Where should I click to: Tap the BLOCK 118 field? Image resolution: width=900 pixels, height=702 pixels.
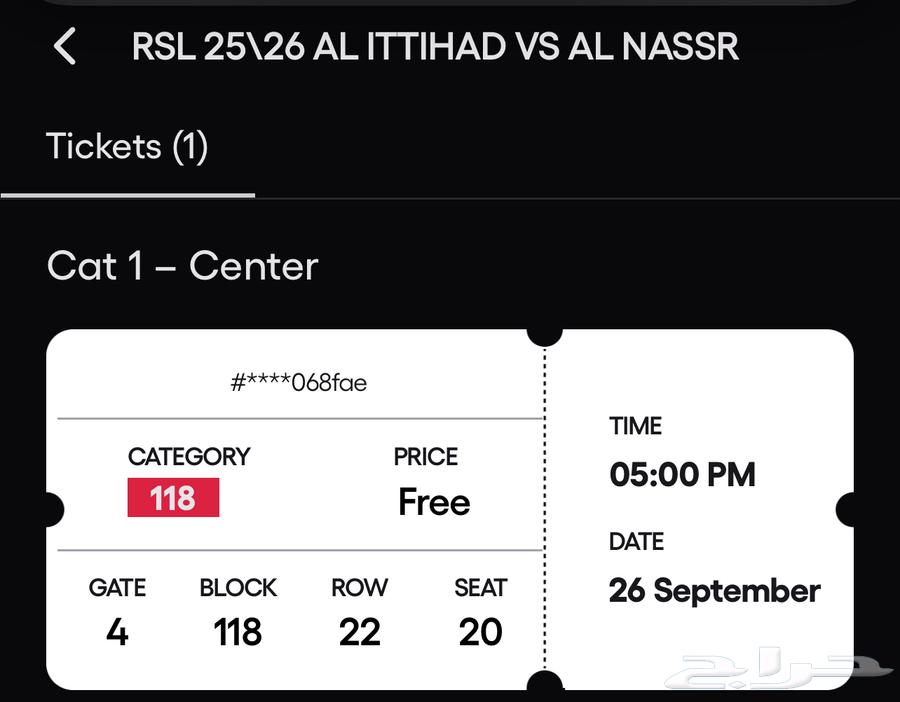coord(238,611)
